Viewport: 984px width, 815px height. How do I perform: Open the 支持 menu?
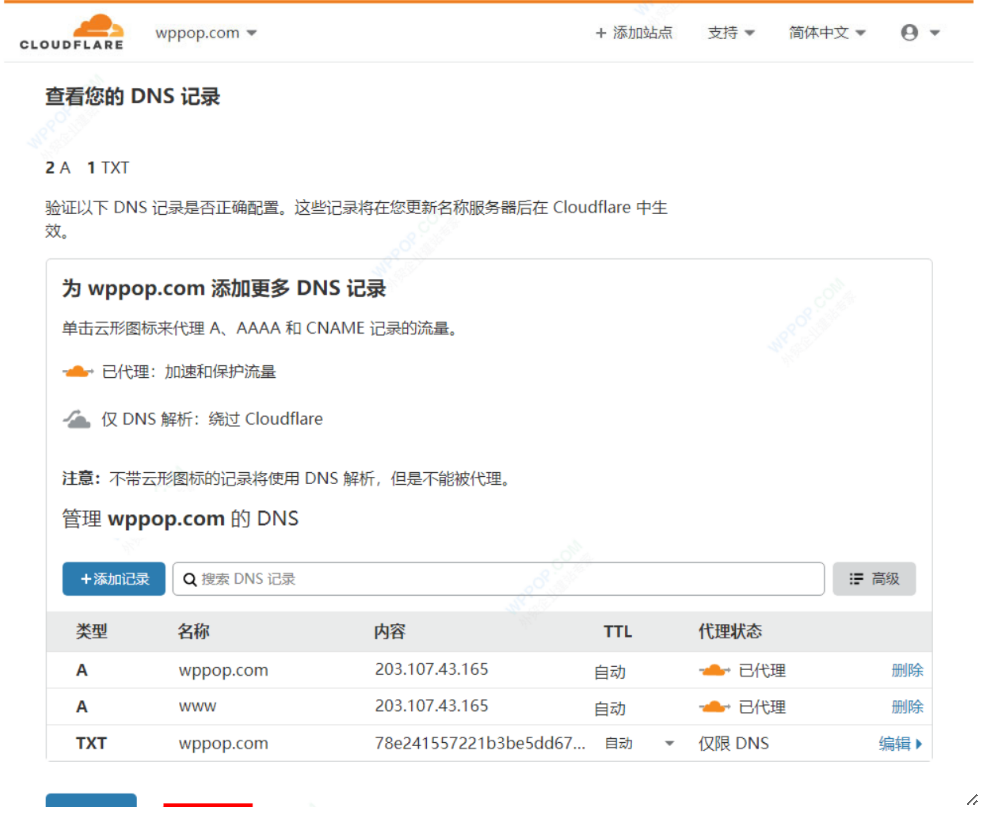tap(731, 32)
